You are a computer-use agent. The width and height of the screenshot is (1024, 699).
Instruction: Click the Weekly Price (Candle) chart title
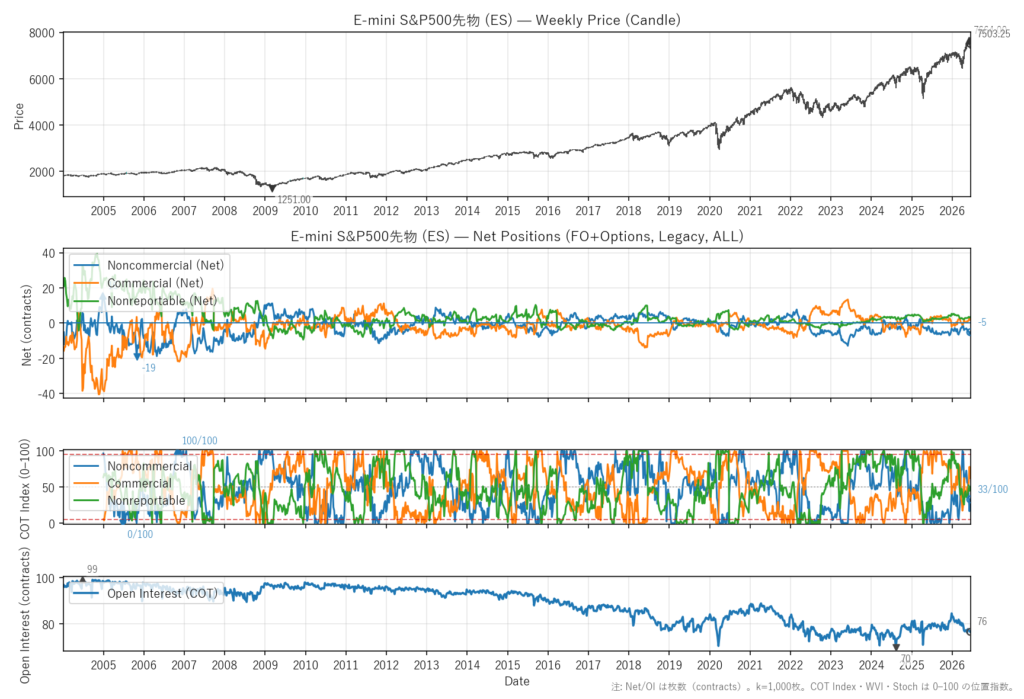517,20
